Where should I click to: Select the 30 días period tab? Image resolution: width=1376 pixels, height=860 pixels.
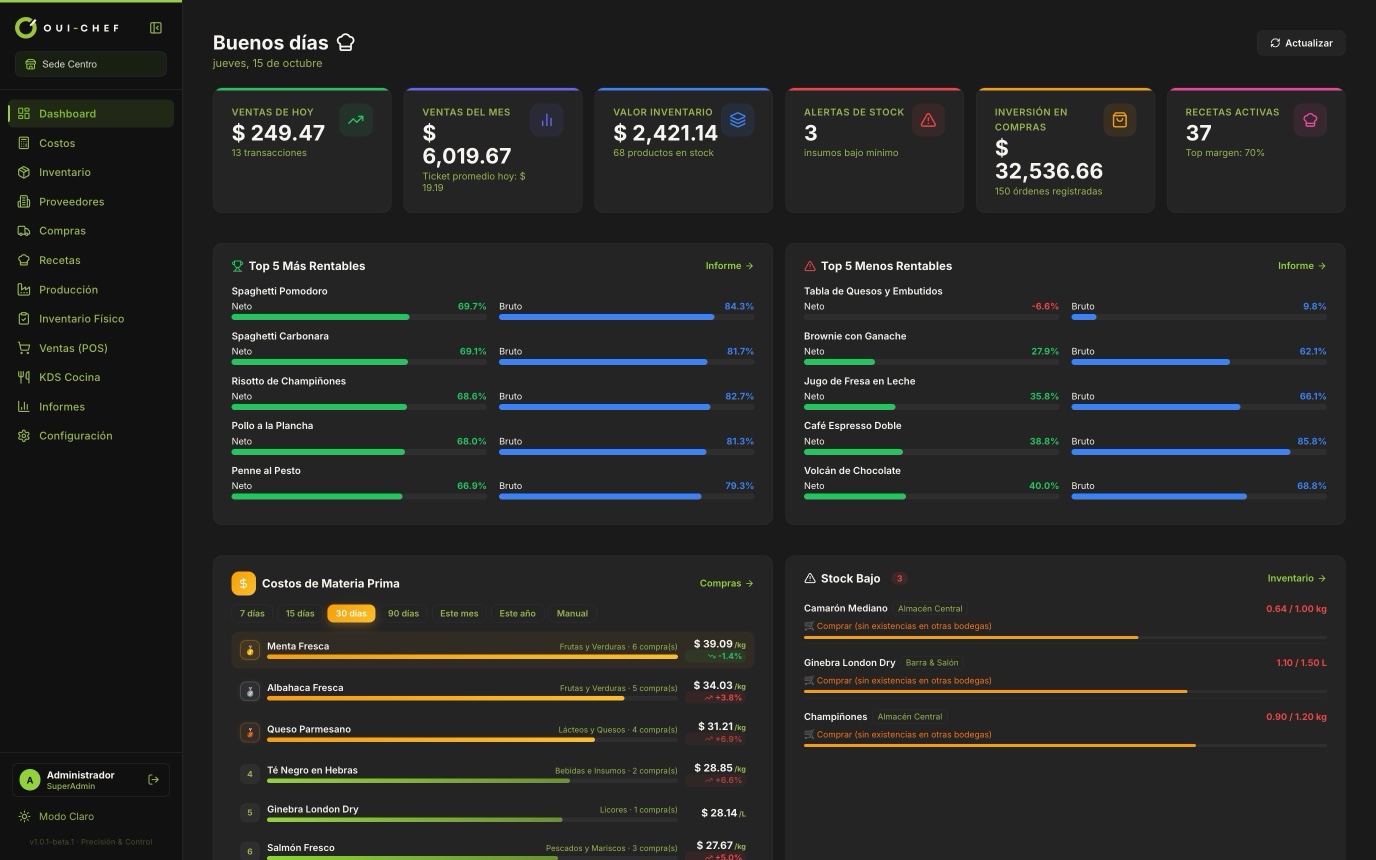(351, 613)
